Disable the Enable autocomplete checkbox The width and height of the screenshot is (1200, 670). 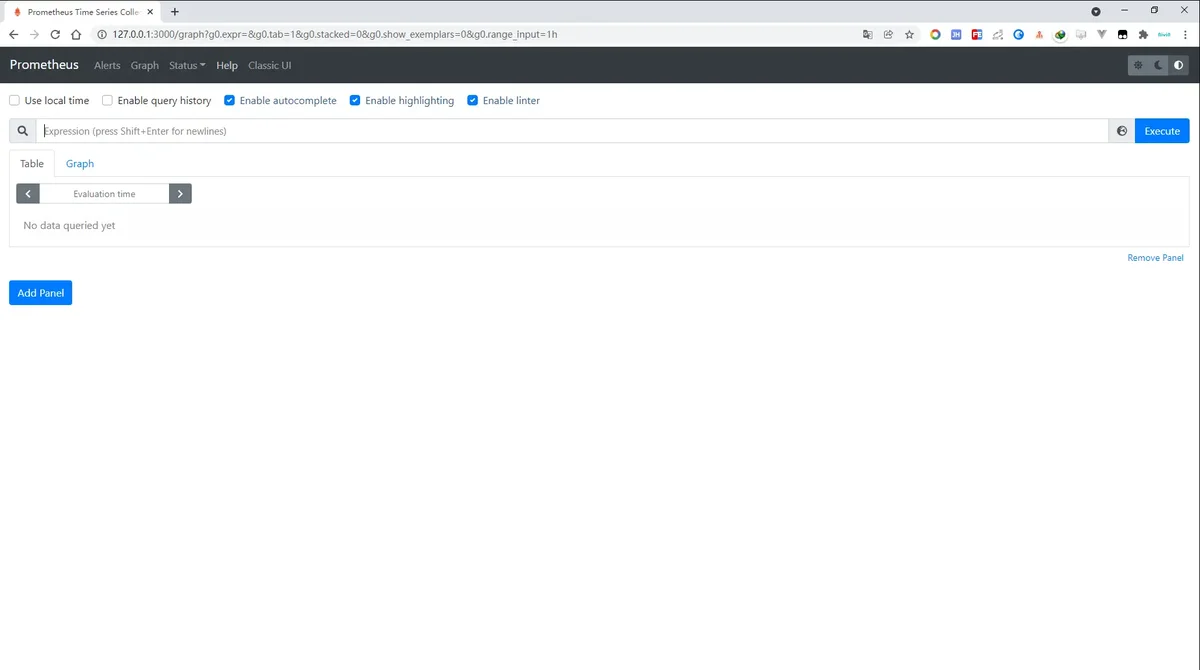pos(230,101)
